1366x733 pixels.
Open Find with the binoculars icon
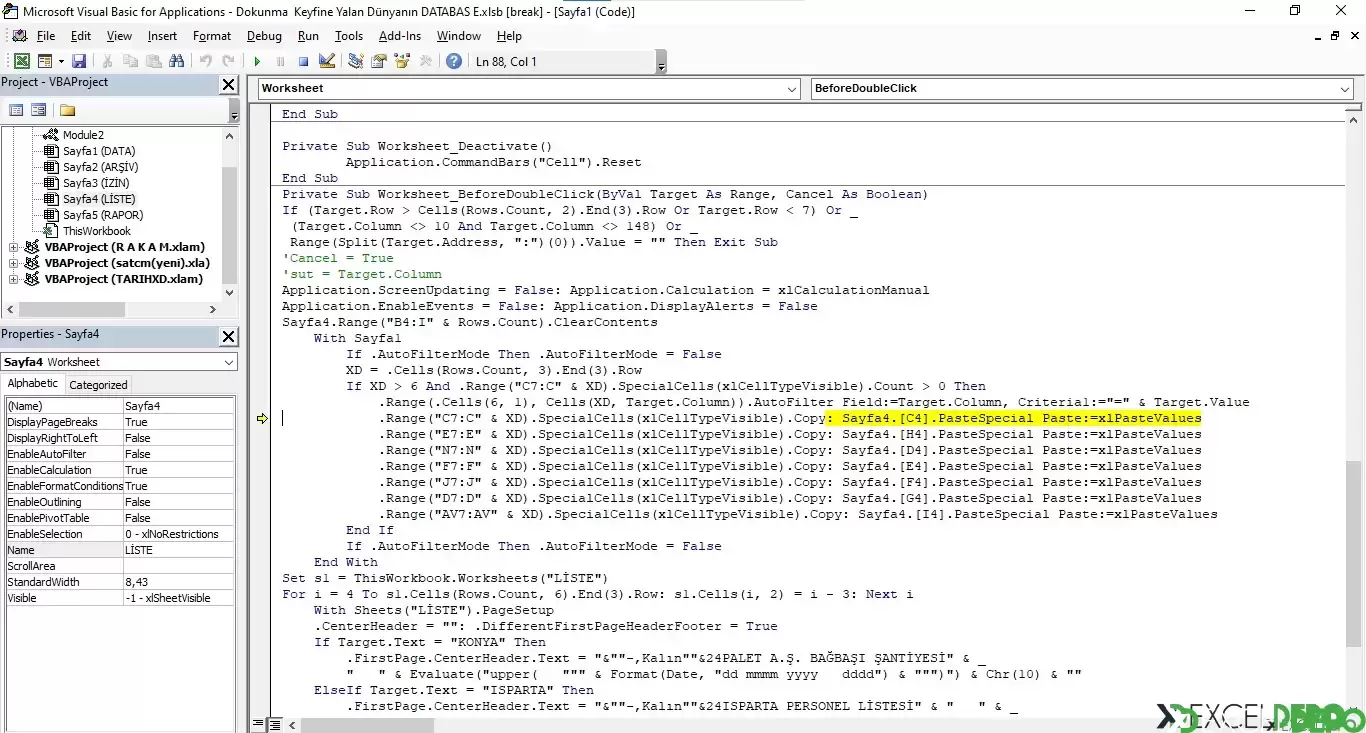pyautogui.click(x=177, y=61)
